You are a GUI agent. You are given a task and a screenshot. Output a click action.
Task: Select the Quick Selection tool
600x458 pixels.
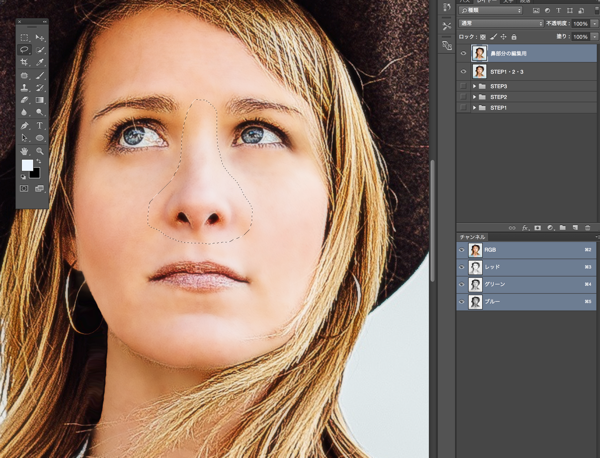point(40,50)
